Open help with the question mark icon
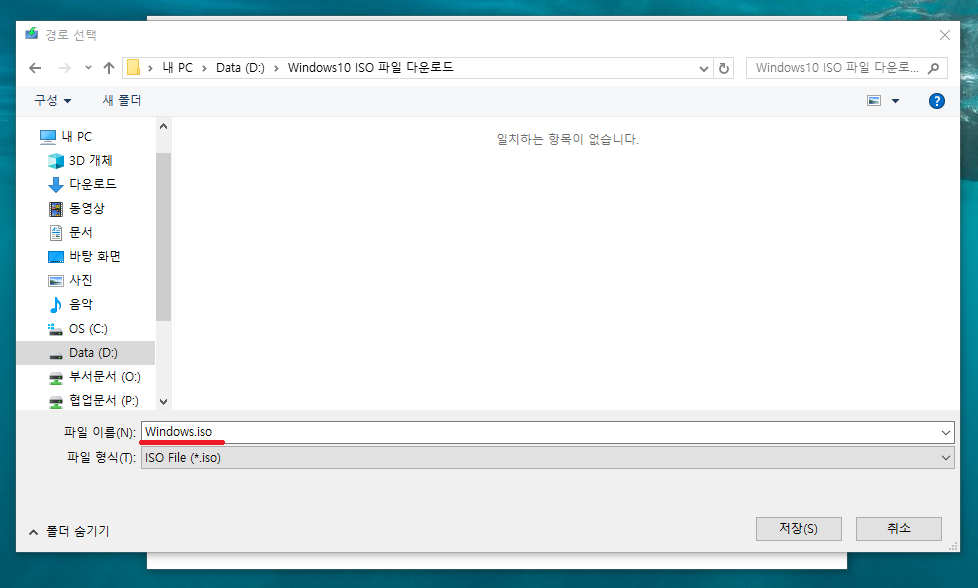This screenshot has width=978, height=588. pyautogui.click(x=936, y=101)
